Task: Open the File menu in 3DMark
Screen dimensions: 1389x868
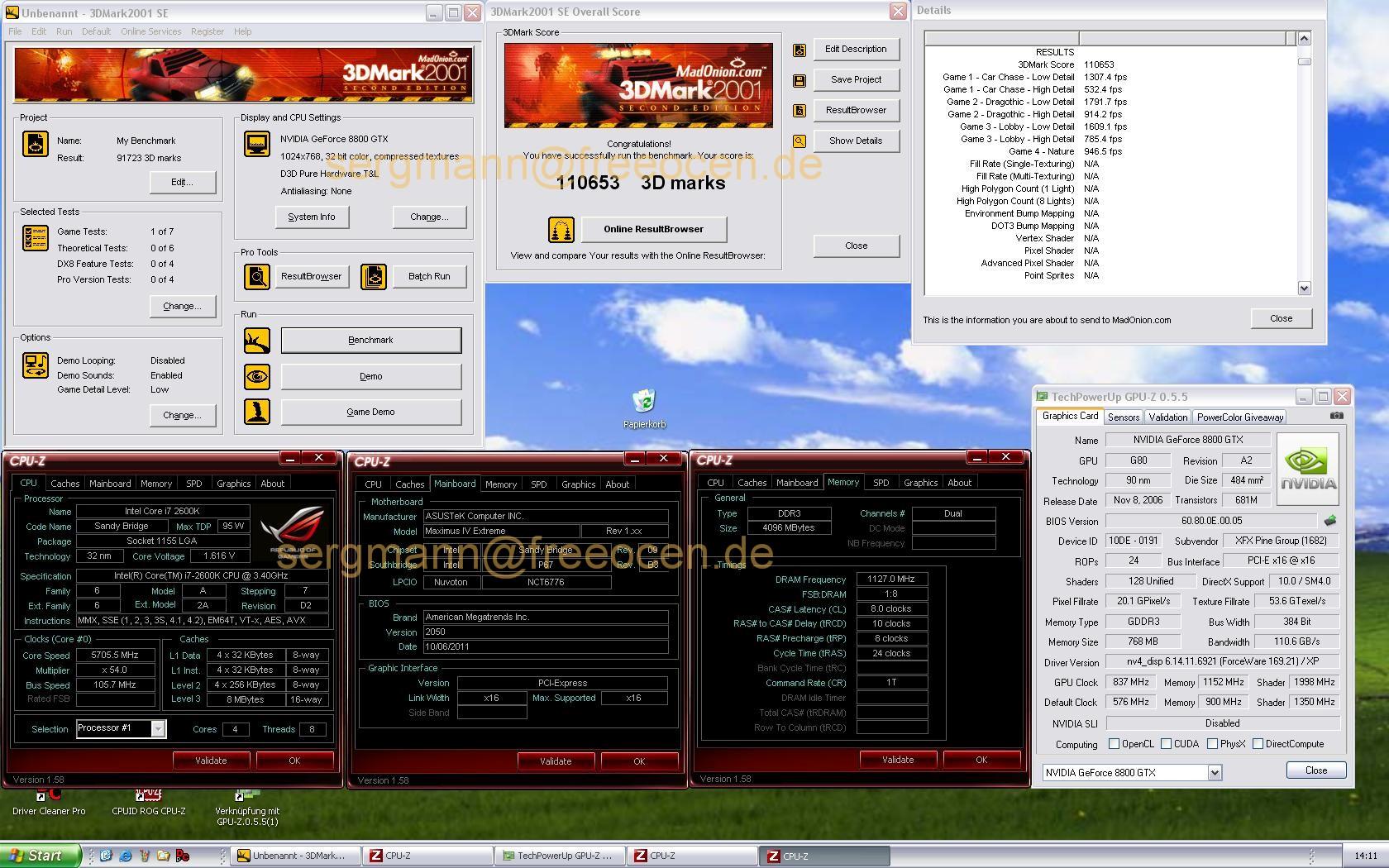Action: click(x=15, y=31)
